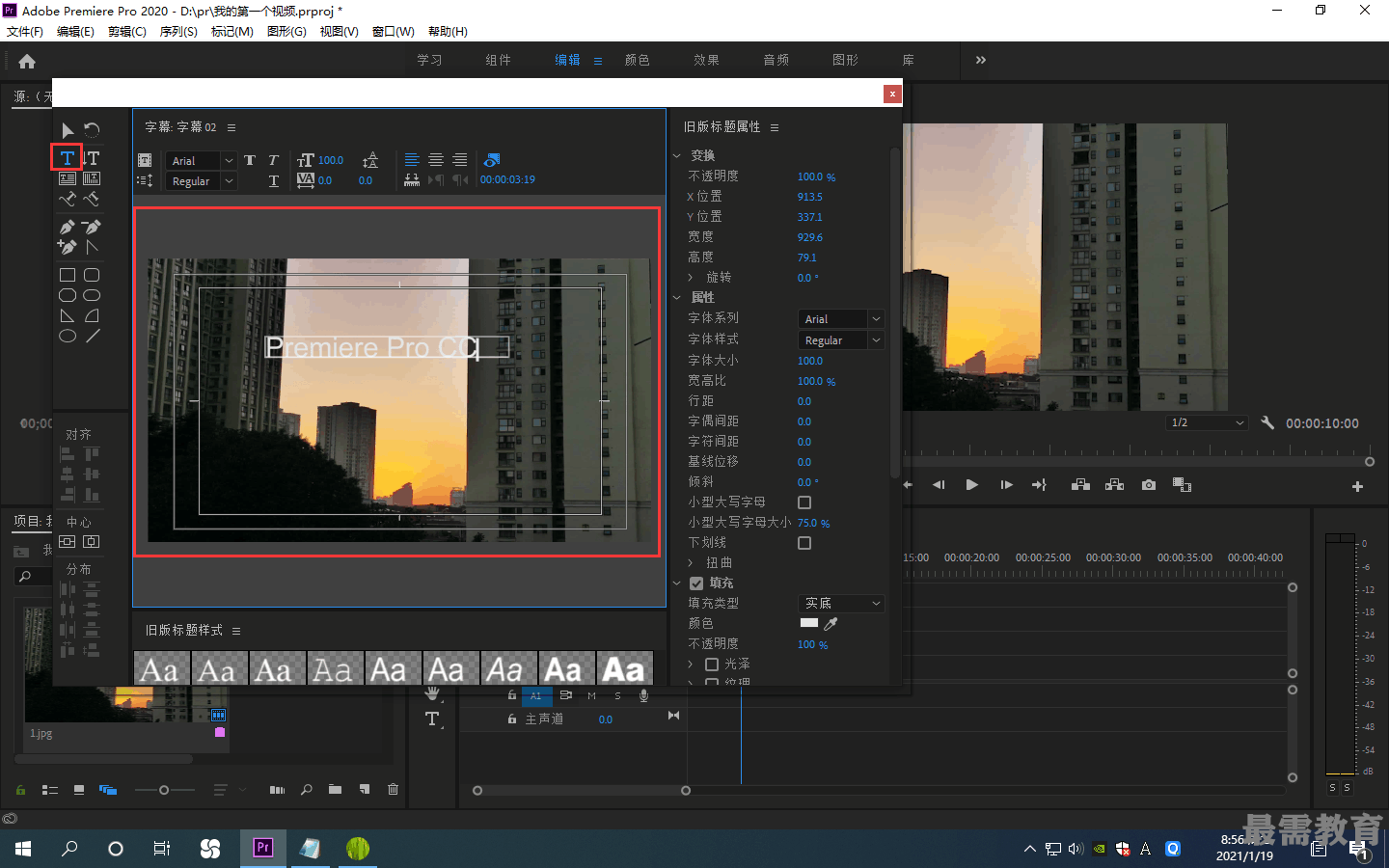The height and width of the screenshot is (868, 1389).
Task: Center the title horizontally
Action: 92,542
